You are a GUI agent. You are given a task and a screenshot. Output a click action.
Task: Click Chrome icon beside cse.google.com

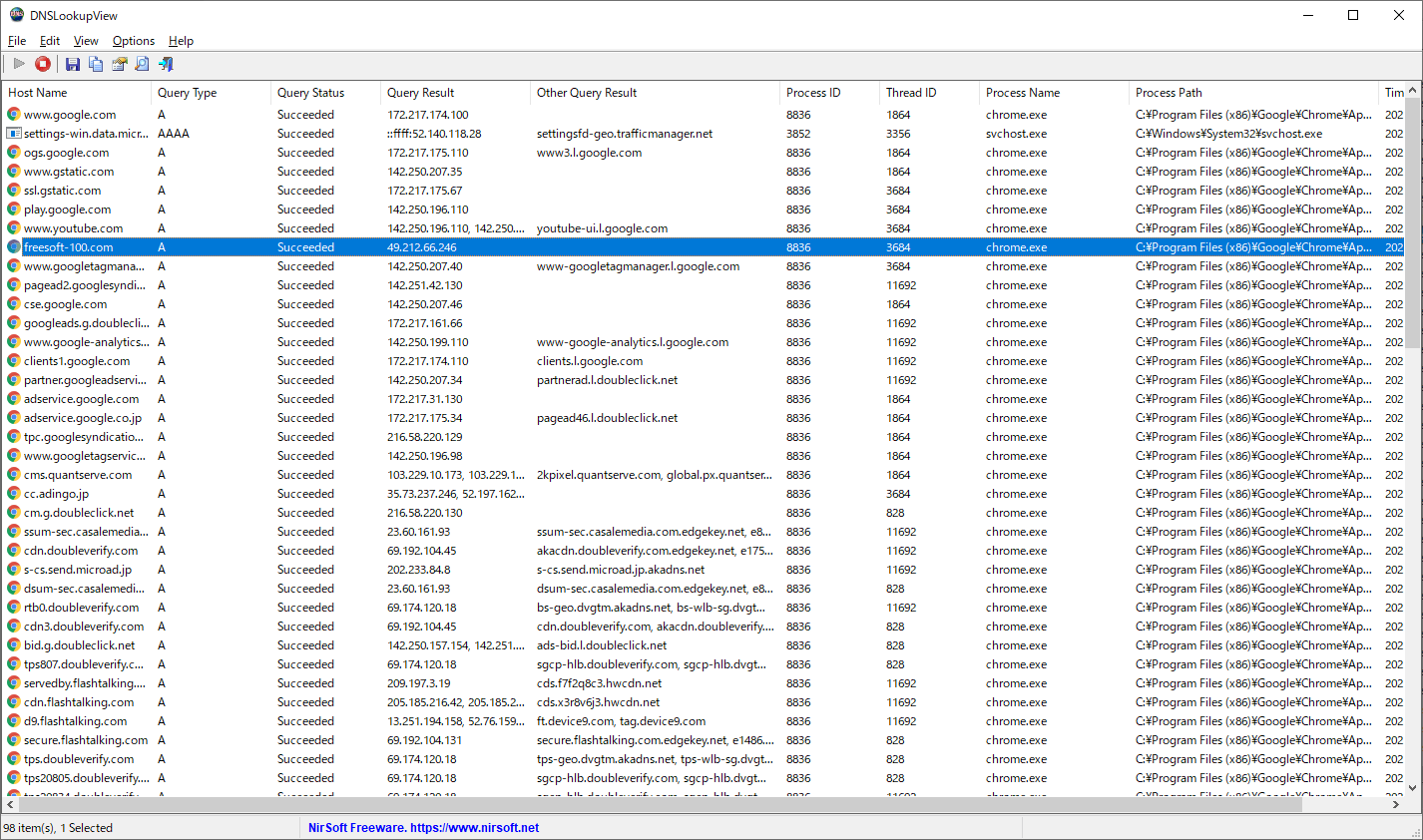click(14, 304)
